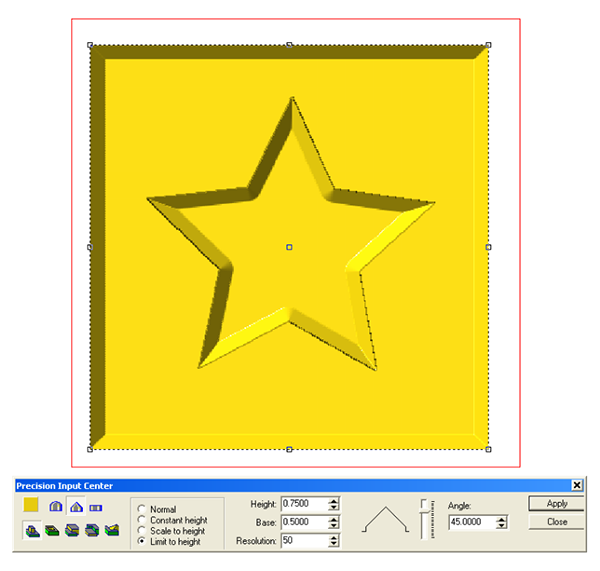This screenshot has width=600, height=571.
Task: Click the bevel profile preview diagram
Action: (x=385, y=520)
